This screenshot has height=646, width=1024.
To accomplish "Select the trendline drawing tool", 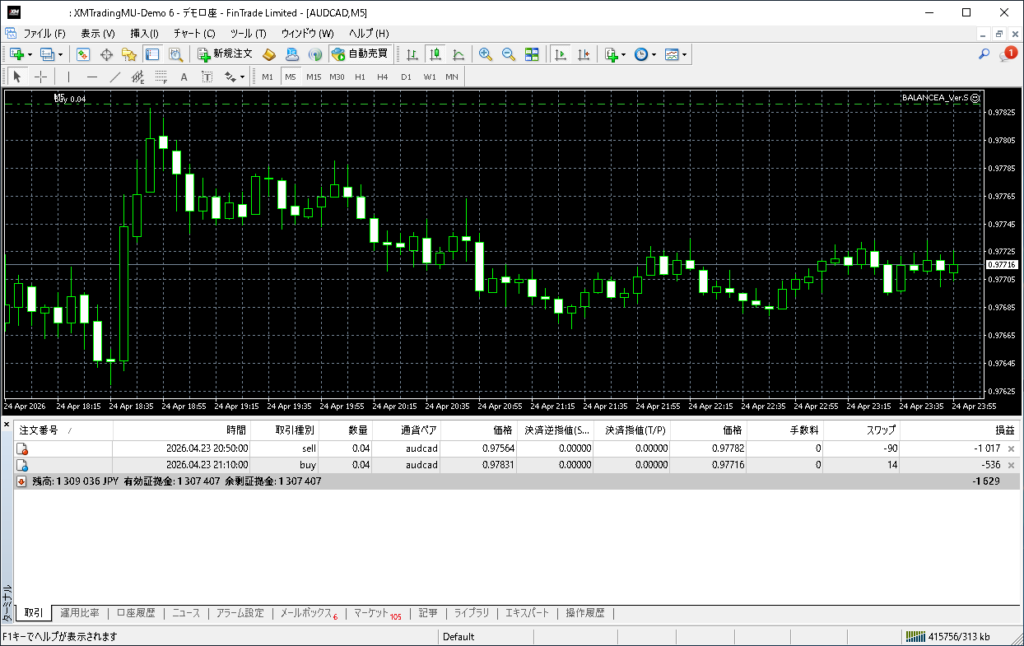I will (115, 77).
